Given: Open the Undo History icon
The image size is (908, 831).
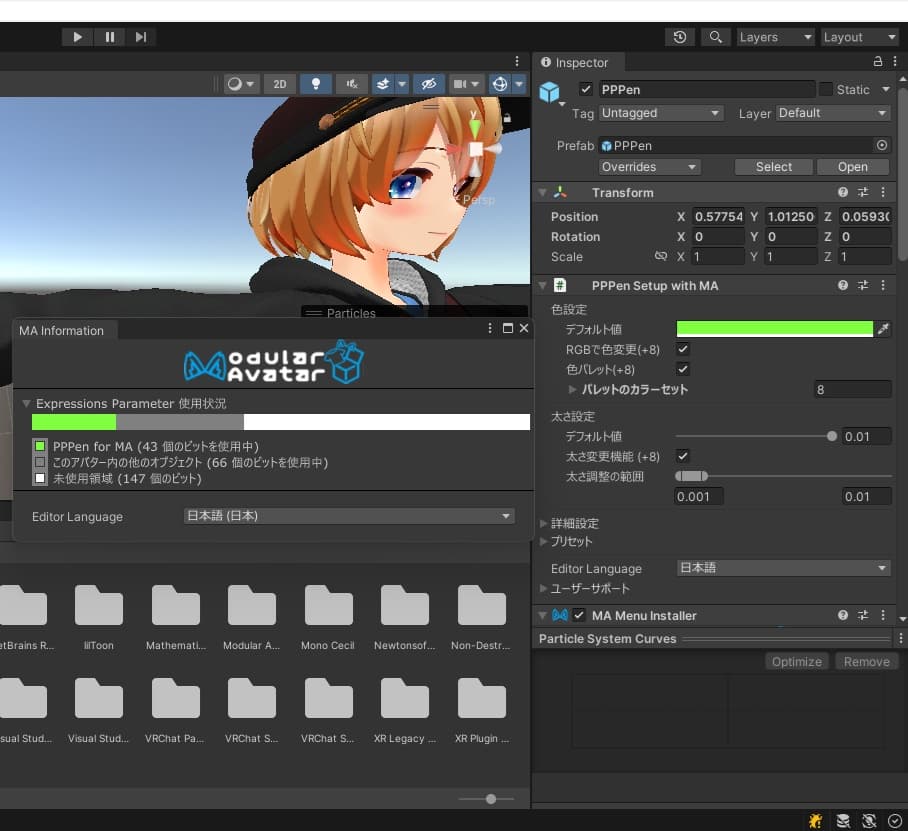Looking at the screenshot, I should click(680, 37).
